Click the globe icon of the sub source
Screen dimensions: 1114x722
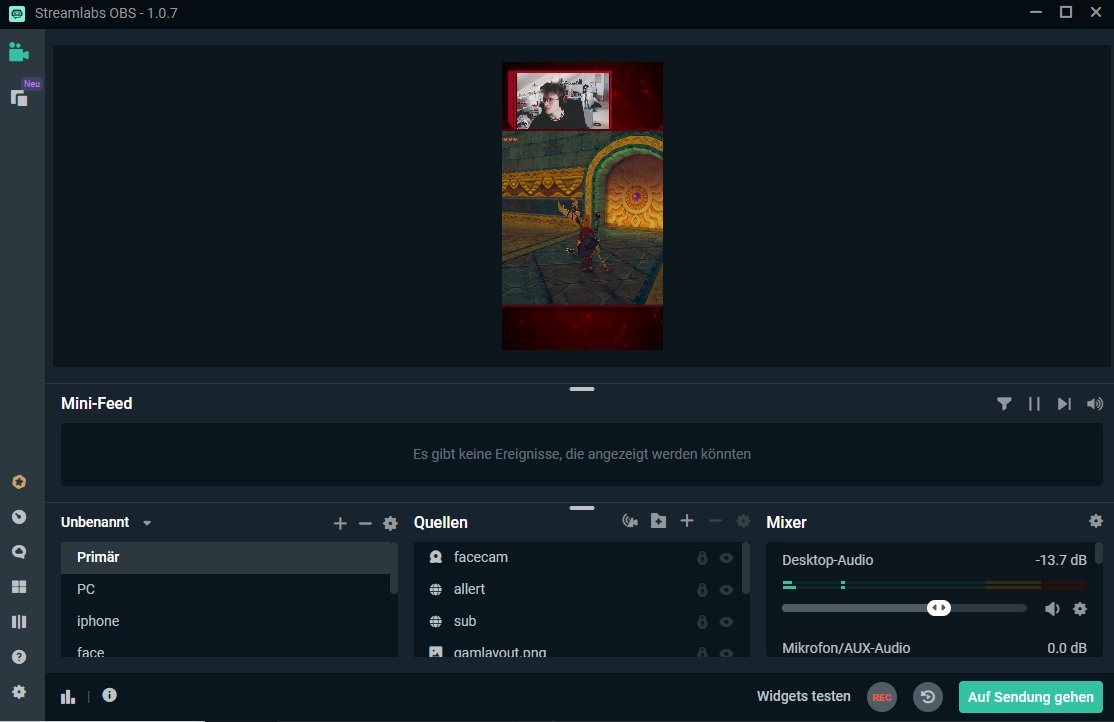[436, 621]
